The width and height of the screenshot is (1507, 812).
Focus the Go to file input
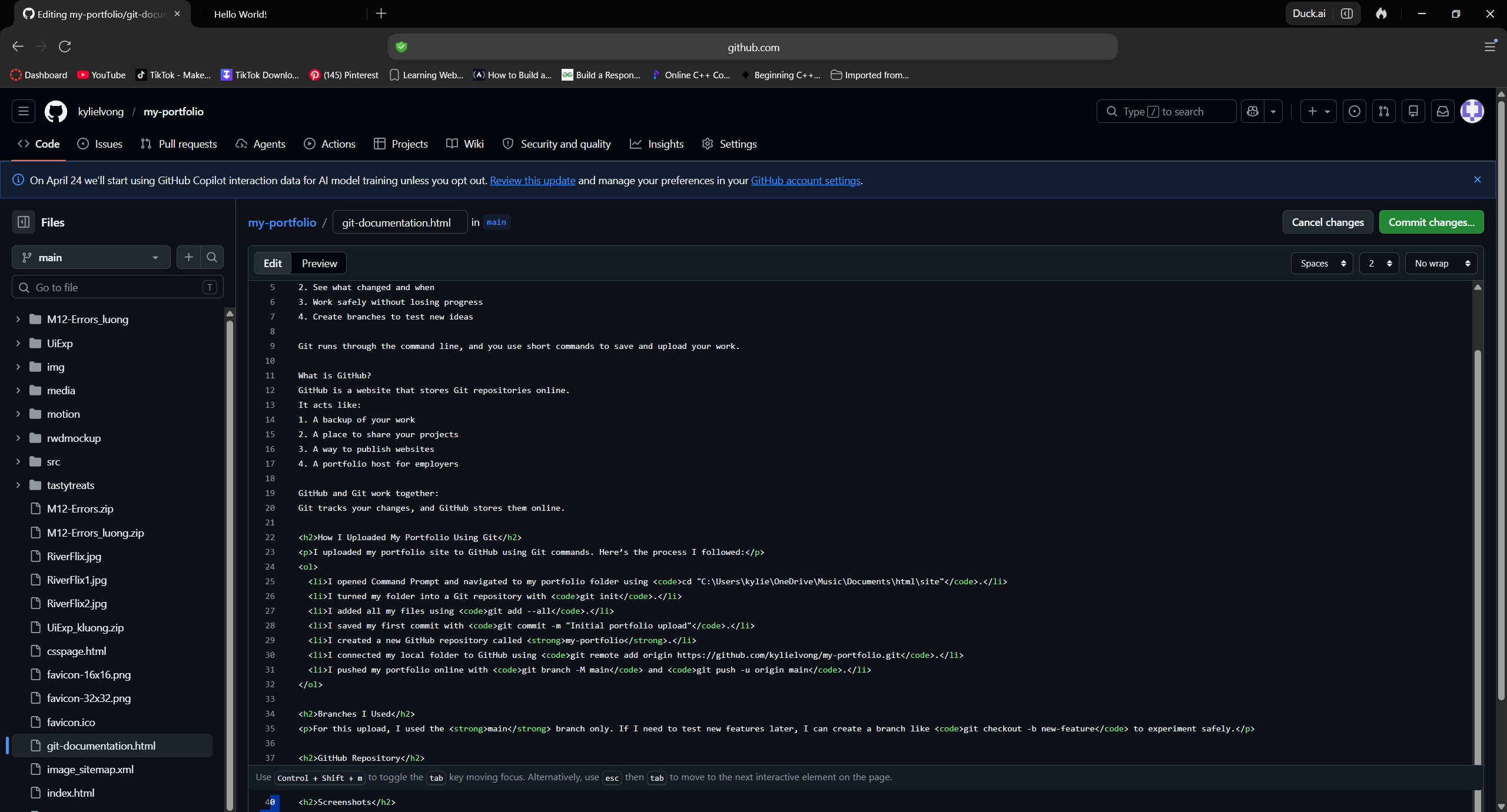click(x=118, y=287)
